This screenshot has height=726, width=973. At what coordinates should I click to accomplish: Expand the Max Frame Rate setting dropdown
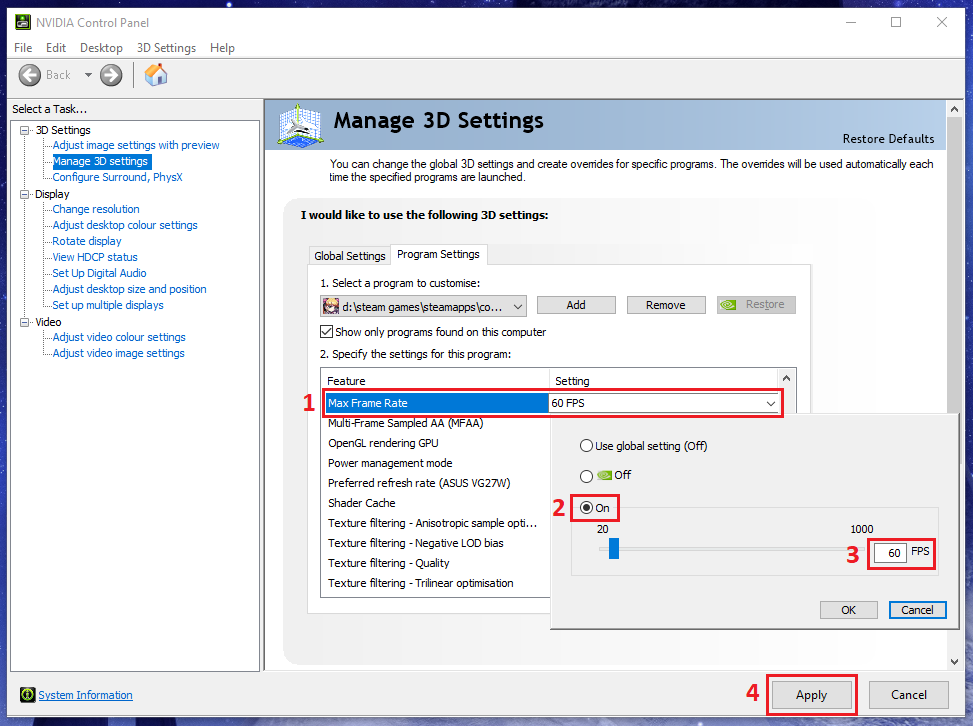(x=770, y=403)
